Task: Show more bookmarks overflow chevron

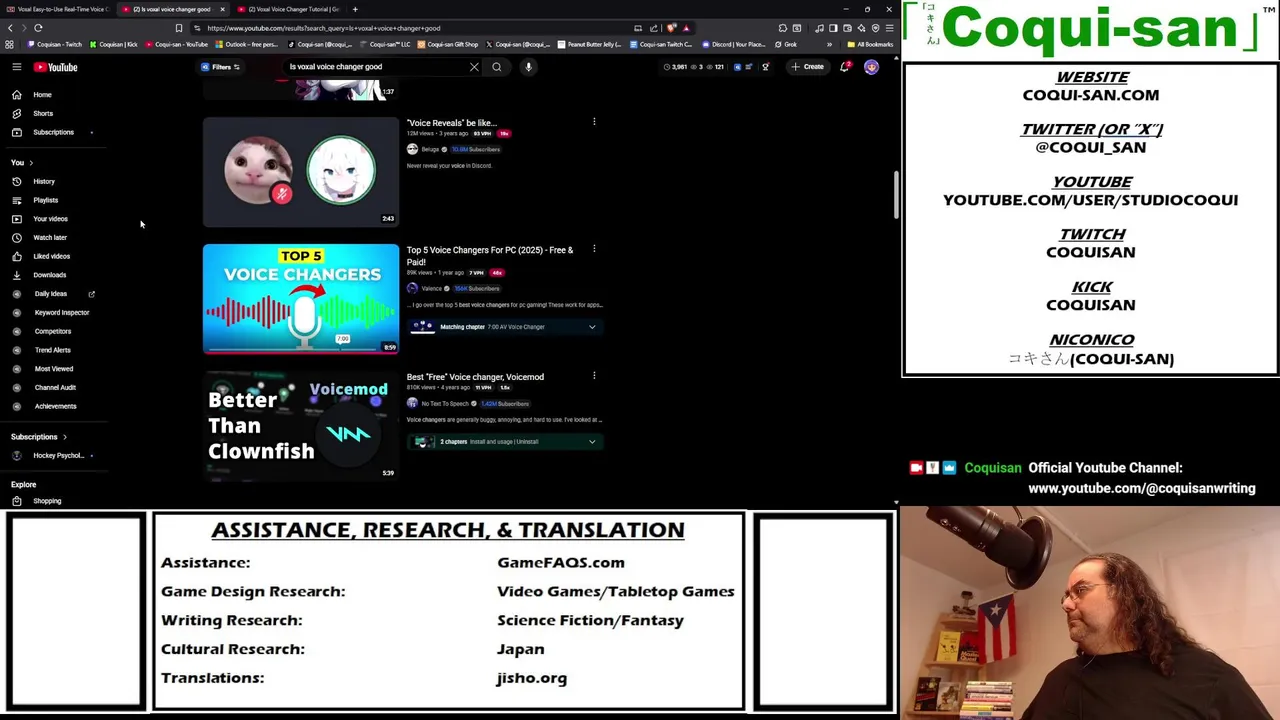Action: click(x=829, y=44)
